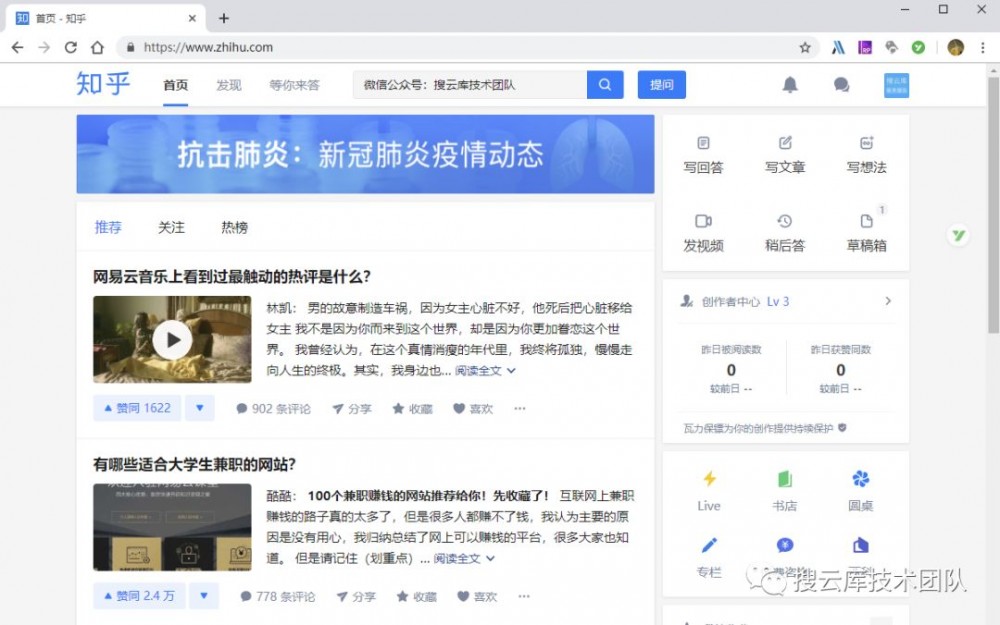Open the 草稿箱 (Drafts) icon
Image resolution: width=1000 pixels, height=625 pixels.
[x=864, y=220]
